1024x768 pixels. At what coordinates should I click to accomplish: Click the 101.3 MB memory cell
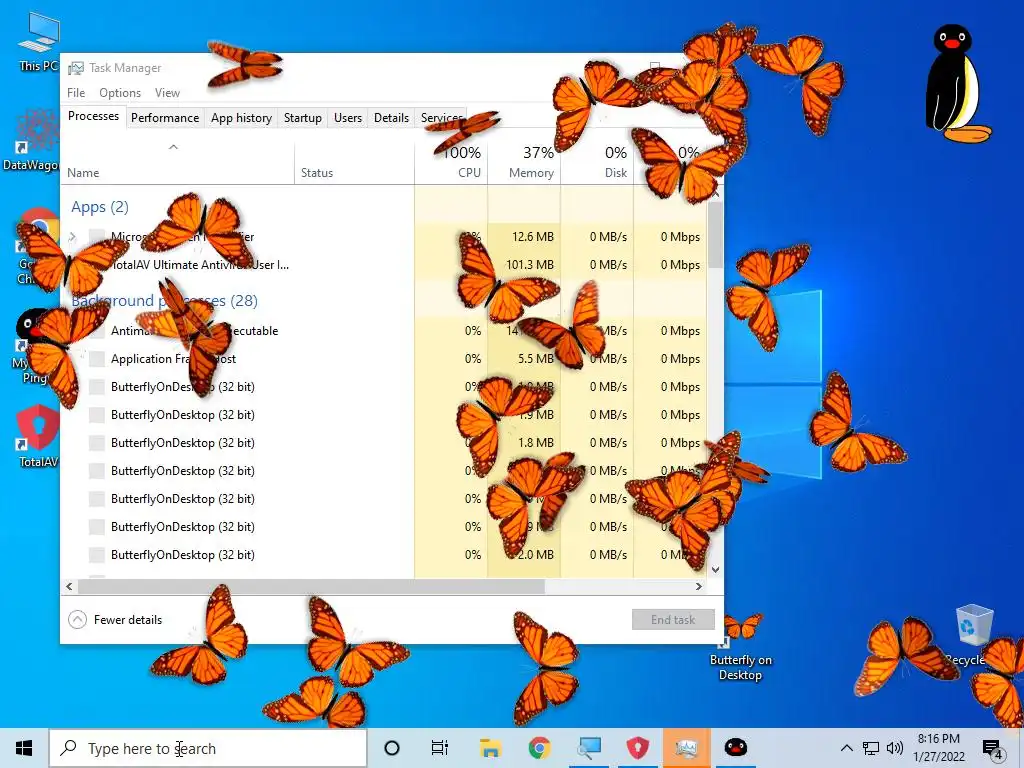524,264
